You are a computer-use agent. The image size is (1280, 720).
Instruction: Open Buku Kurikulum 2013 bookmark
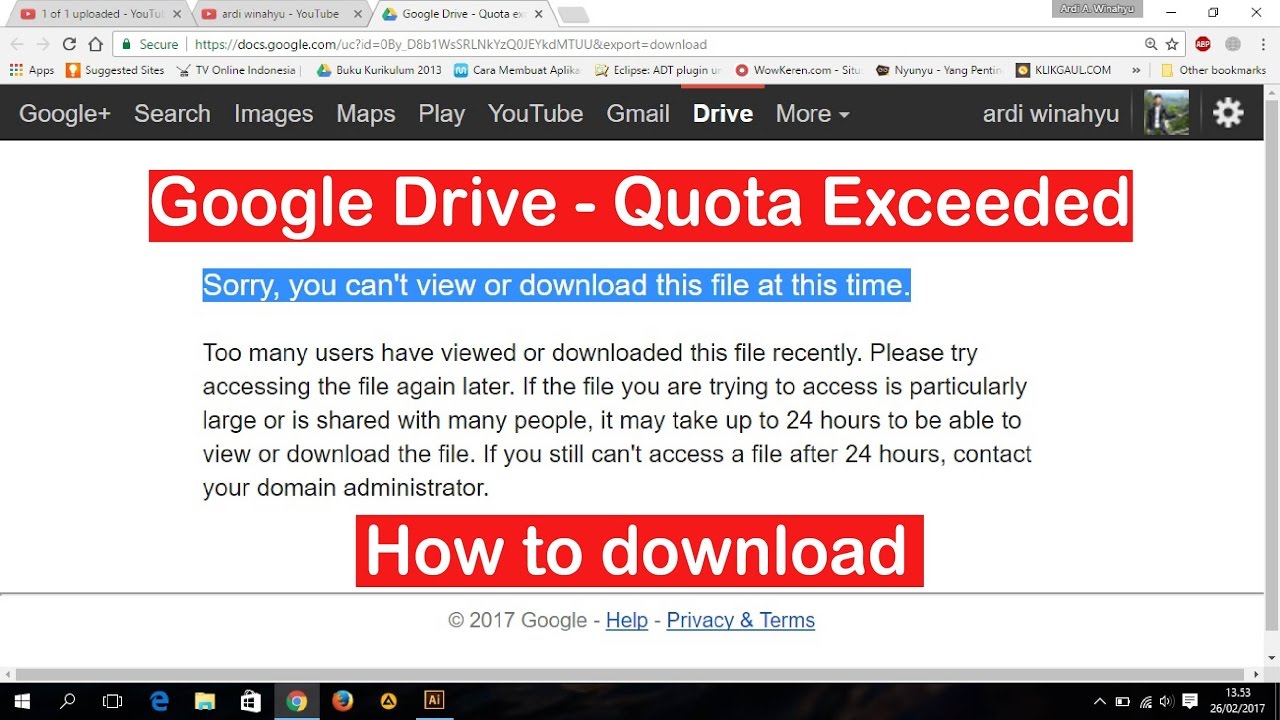pos(379,70)
